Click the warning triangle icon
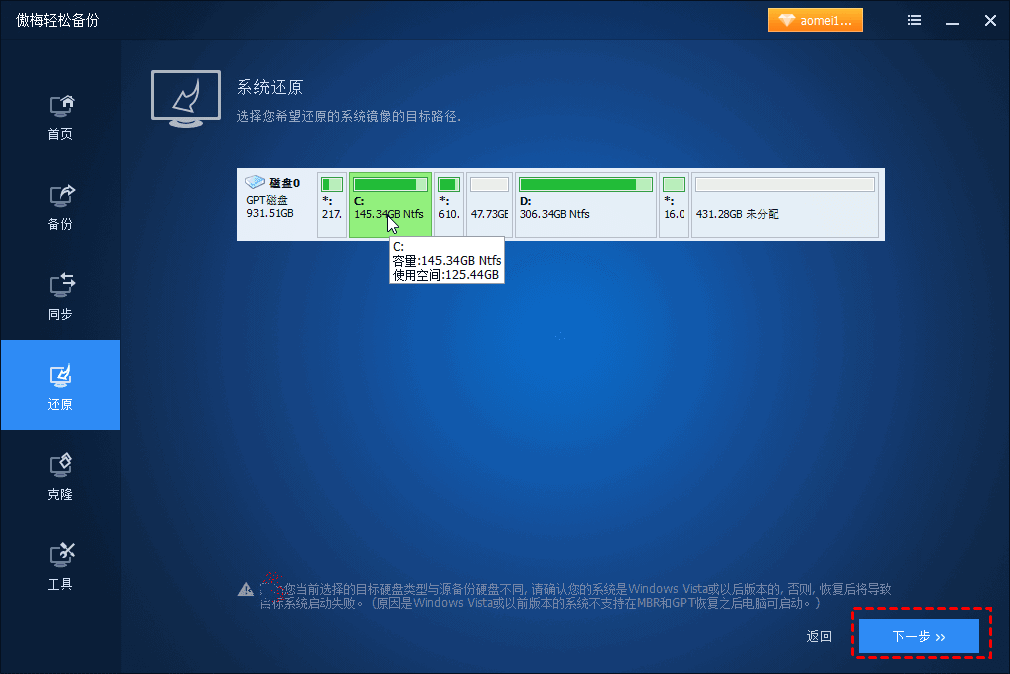This screenshot has width=1010, height=674. click(x=245, y=589)
